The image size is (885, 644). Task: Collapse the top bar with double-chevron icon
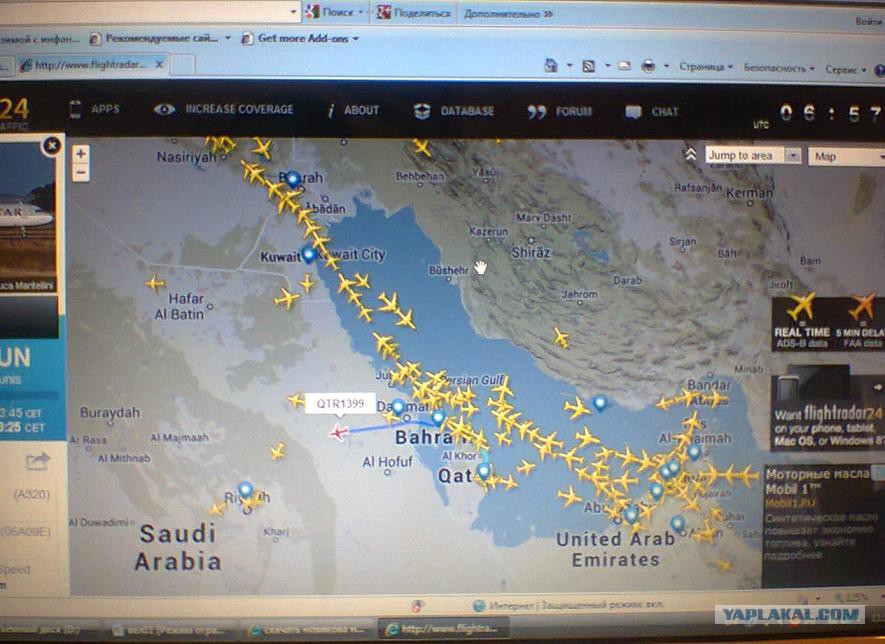691,155
